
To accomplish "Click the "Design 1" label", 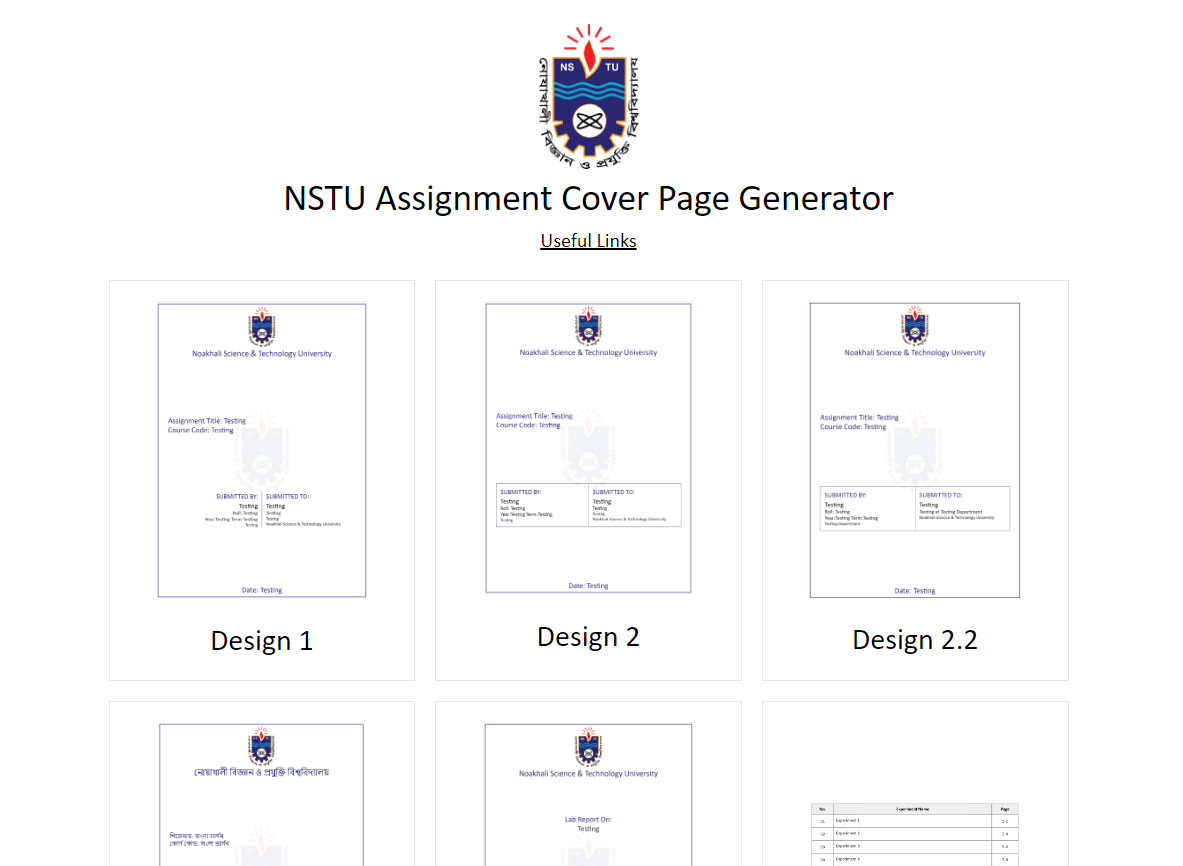I will point(262,640).
